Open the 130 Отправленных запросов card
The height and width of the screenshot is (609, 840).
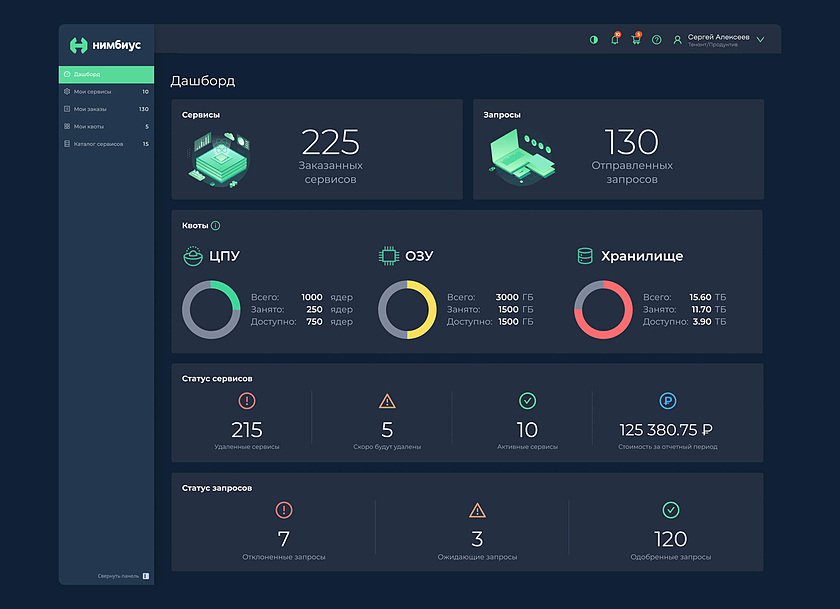pos(618,149)
